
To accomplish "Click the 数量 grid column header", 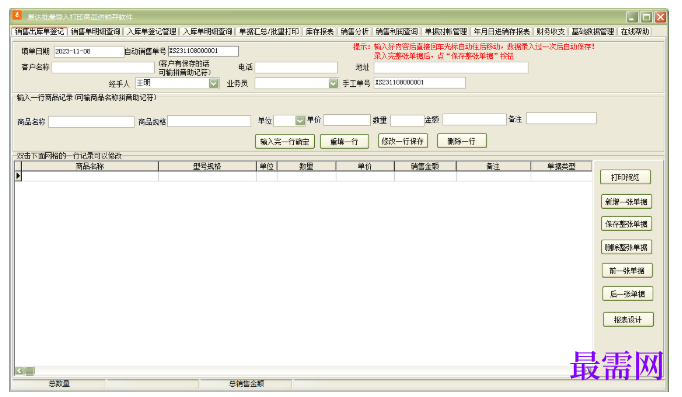I will click(x=307, y=166).
